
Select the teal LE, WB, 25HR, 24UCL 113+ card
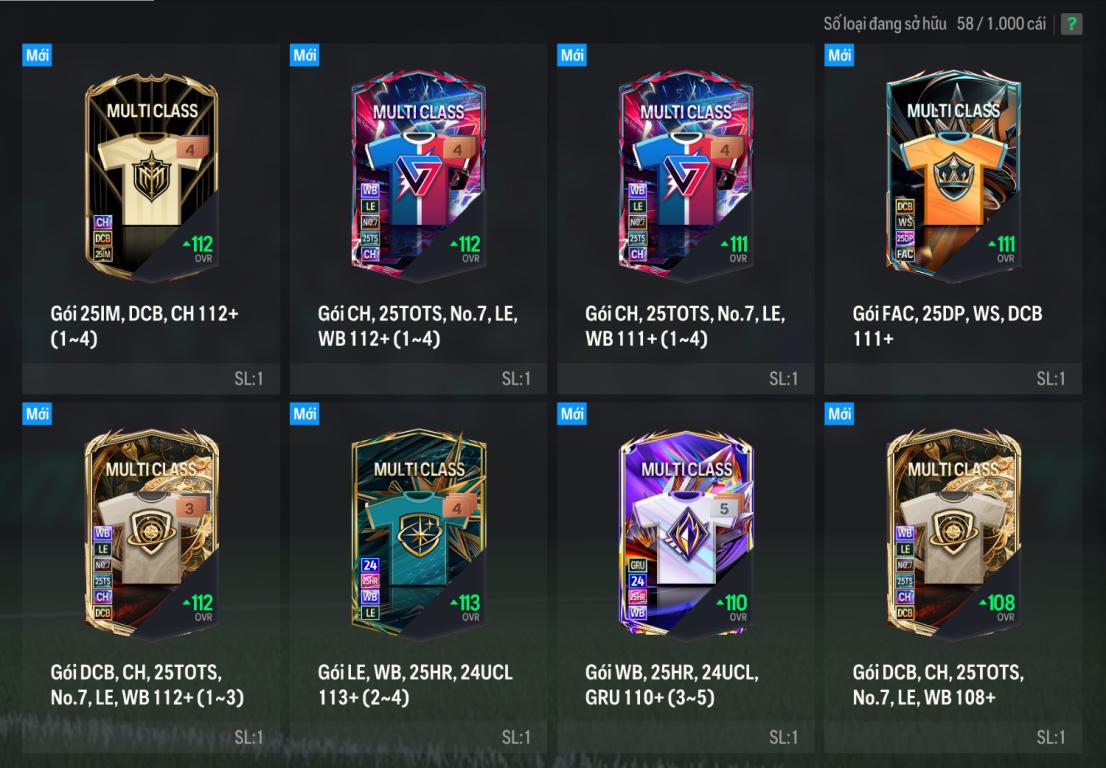(x=419, y=534)
